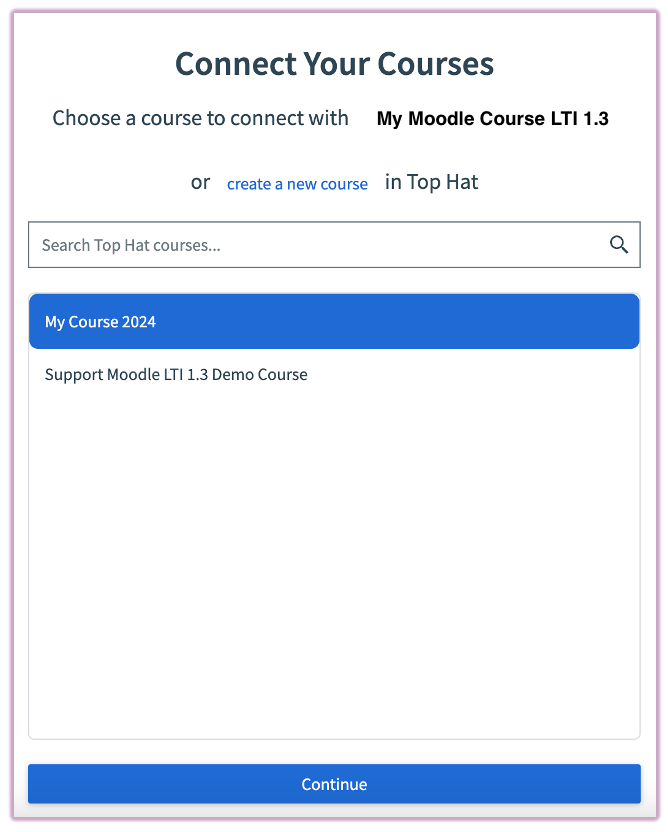Click the in Top Hat text
Image resolution: width=668 pixels, height=832 pixels.
(x=431, y=182)
